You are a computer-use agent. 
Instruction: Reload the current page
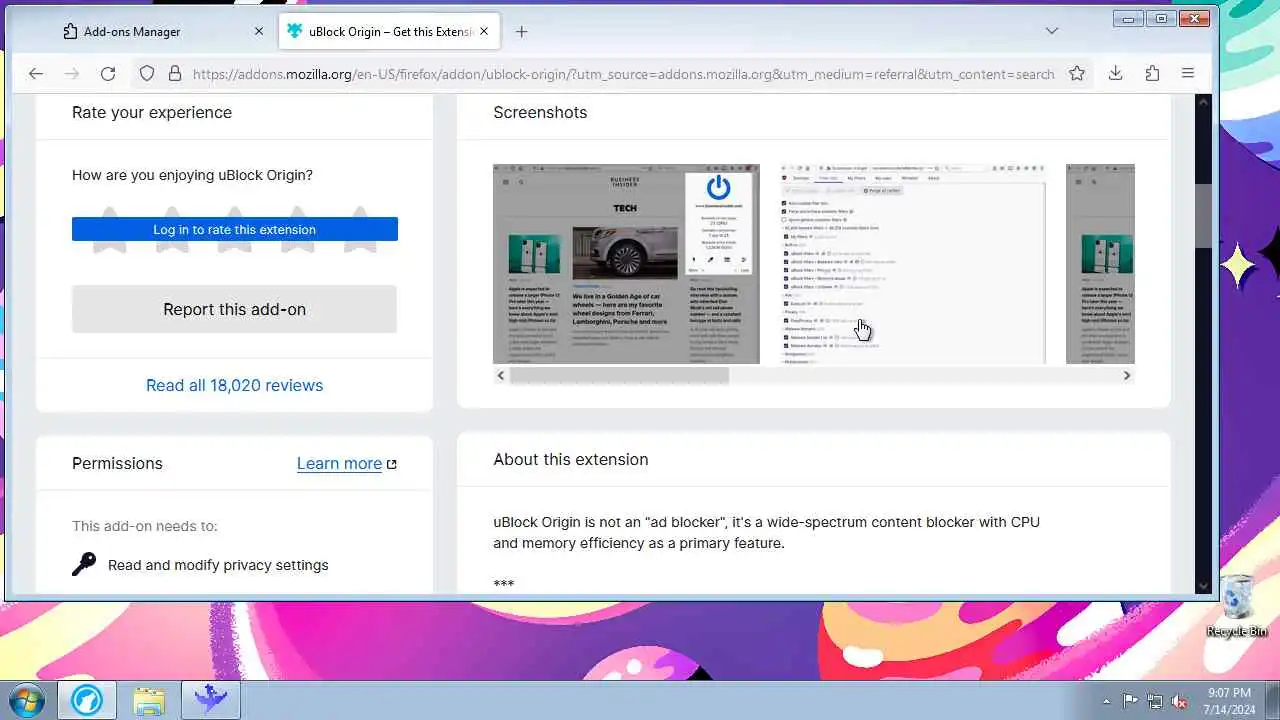pyautogui.click(x=108, y=73)
